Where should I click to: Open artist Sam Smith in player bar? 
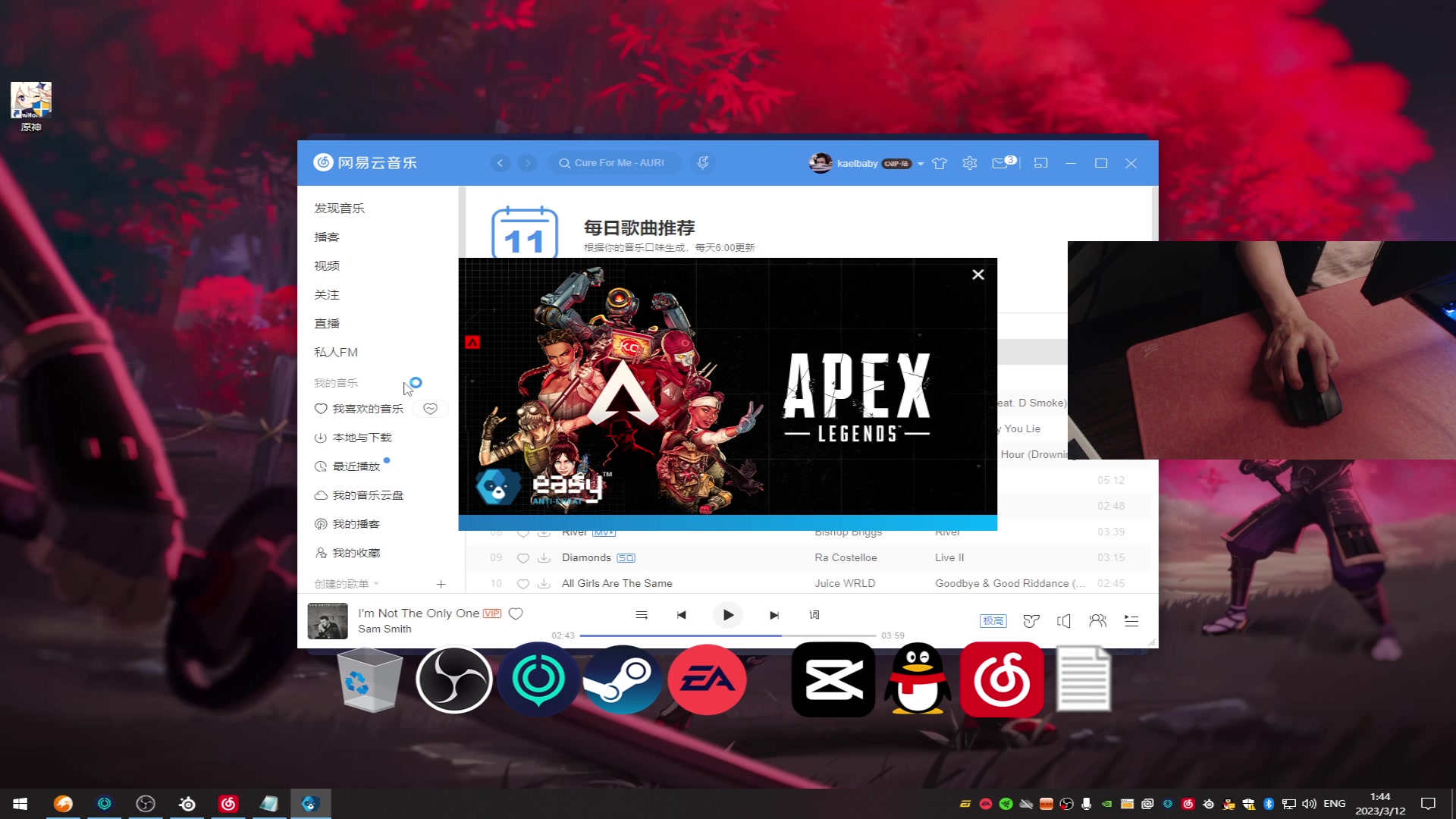pyautogui.click(x=384, y=629)
